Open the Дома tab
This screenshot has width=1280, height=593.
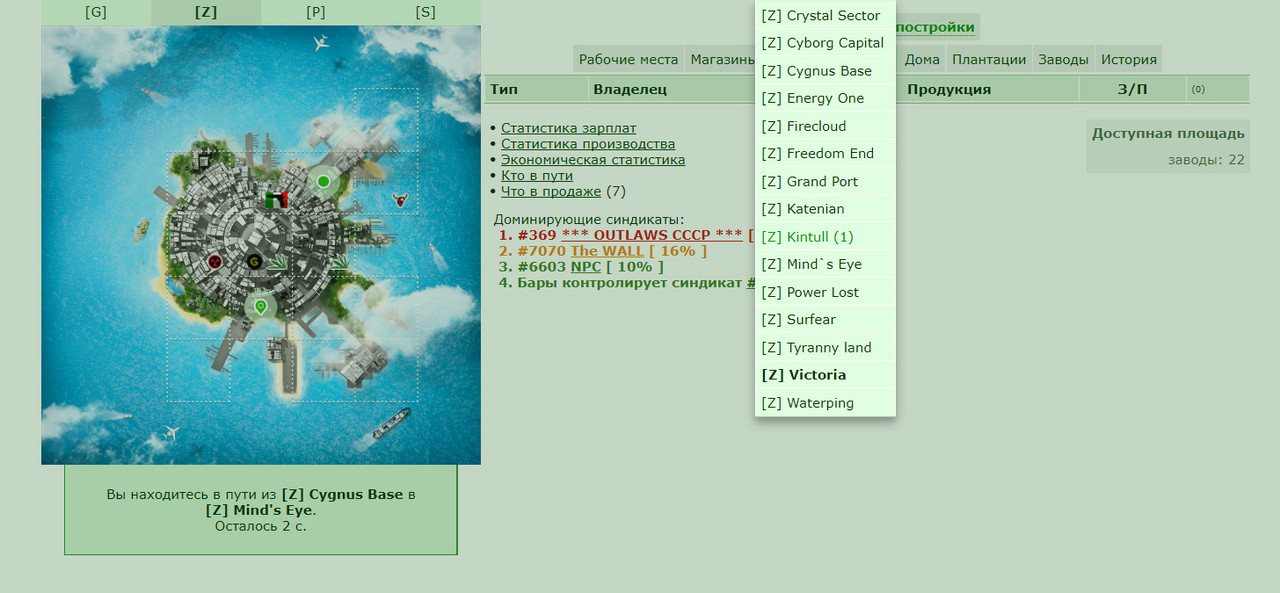pyautogui.click(x=922, y=59)
